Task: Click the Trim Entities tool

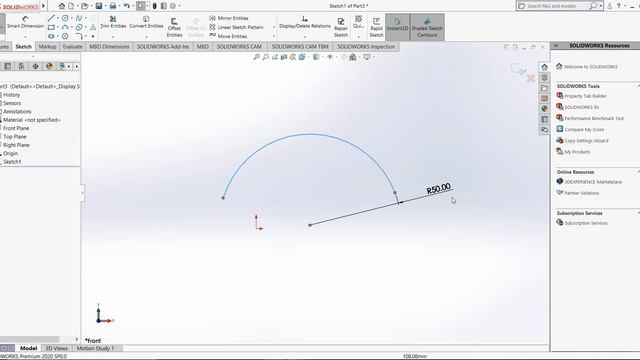Action: pyautogui.click(x=113, y=22)
